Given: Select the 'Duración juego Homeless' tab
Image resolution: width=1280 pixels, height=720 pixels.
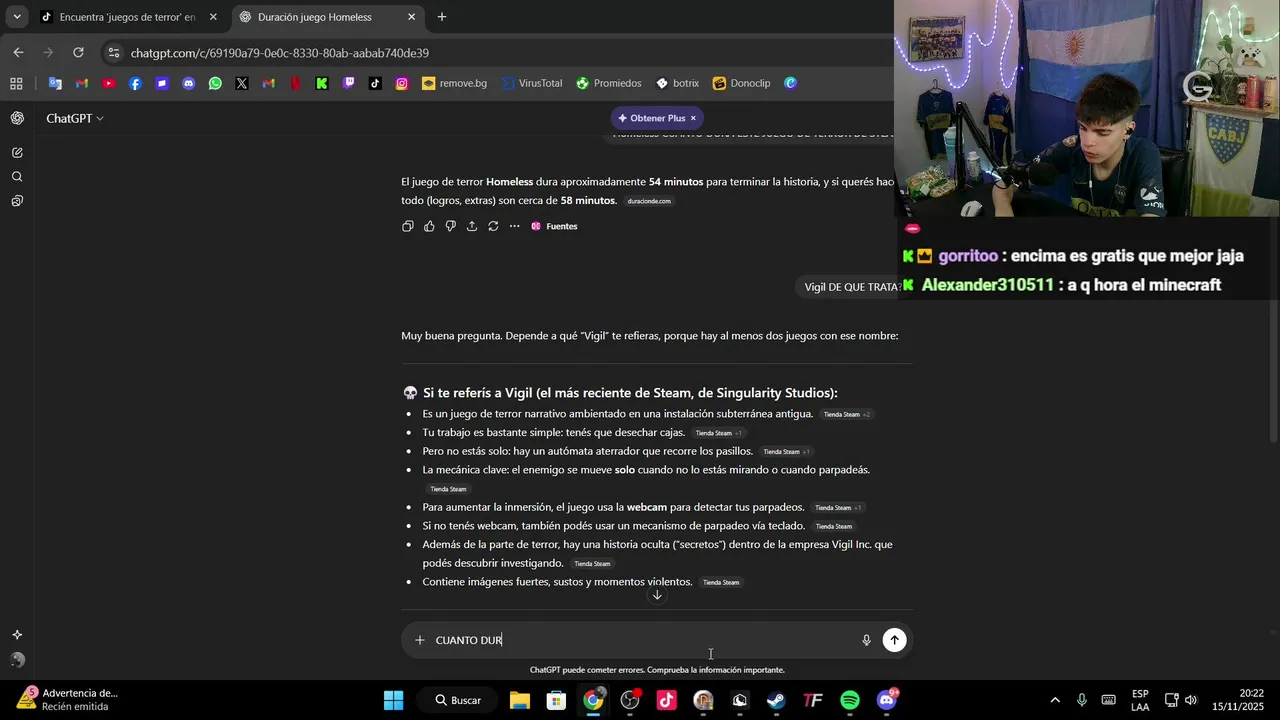Looking at the screenshot, I should tap(315, 17).
